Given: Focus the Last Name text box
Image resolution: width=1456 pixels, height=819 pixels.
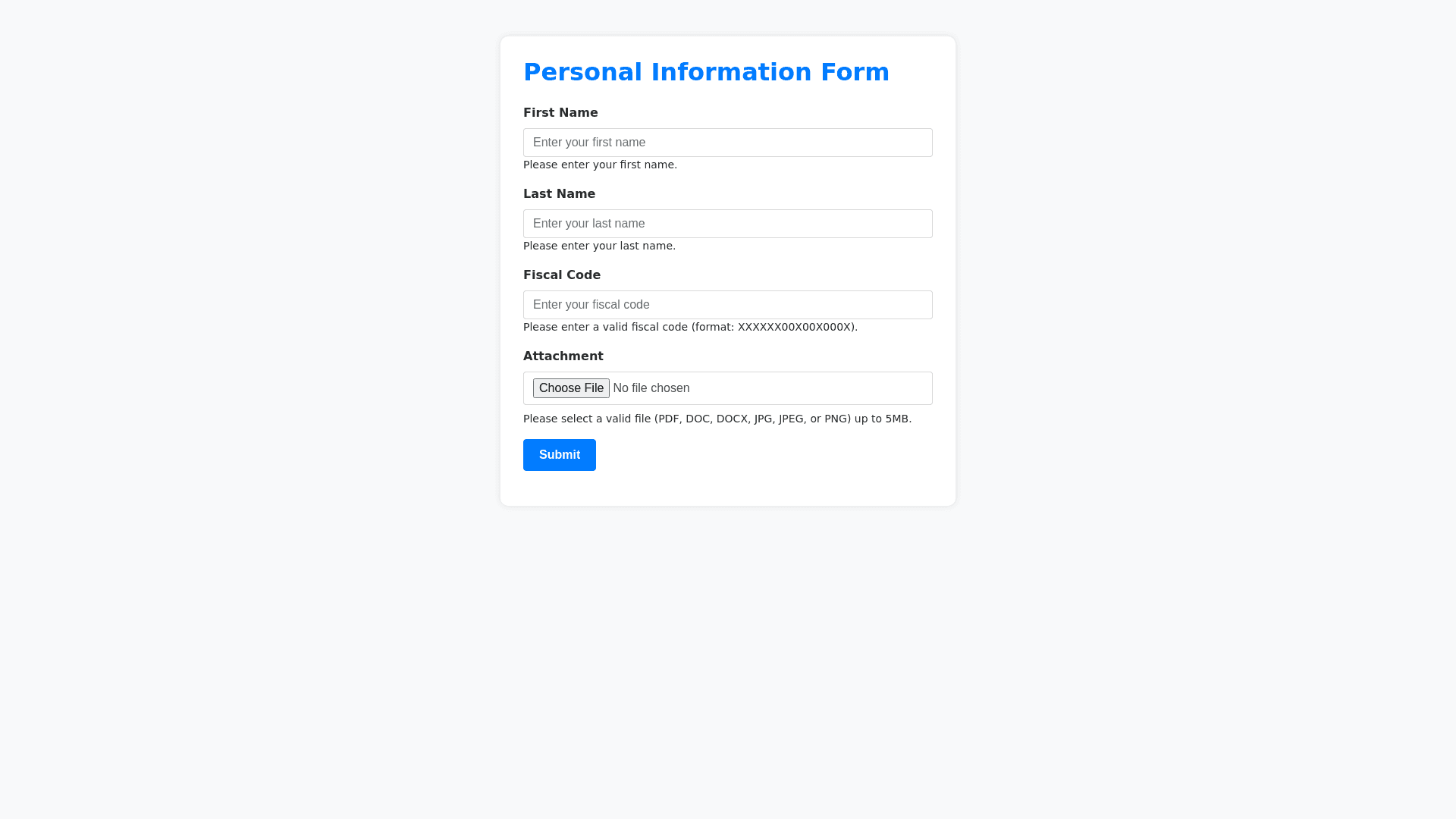Looking at the screenshot, I should 728,224.
